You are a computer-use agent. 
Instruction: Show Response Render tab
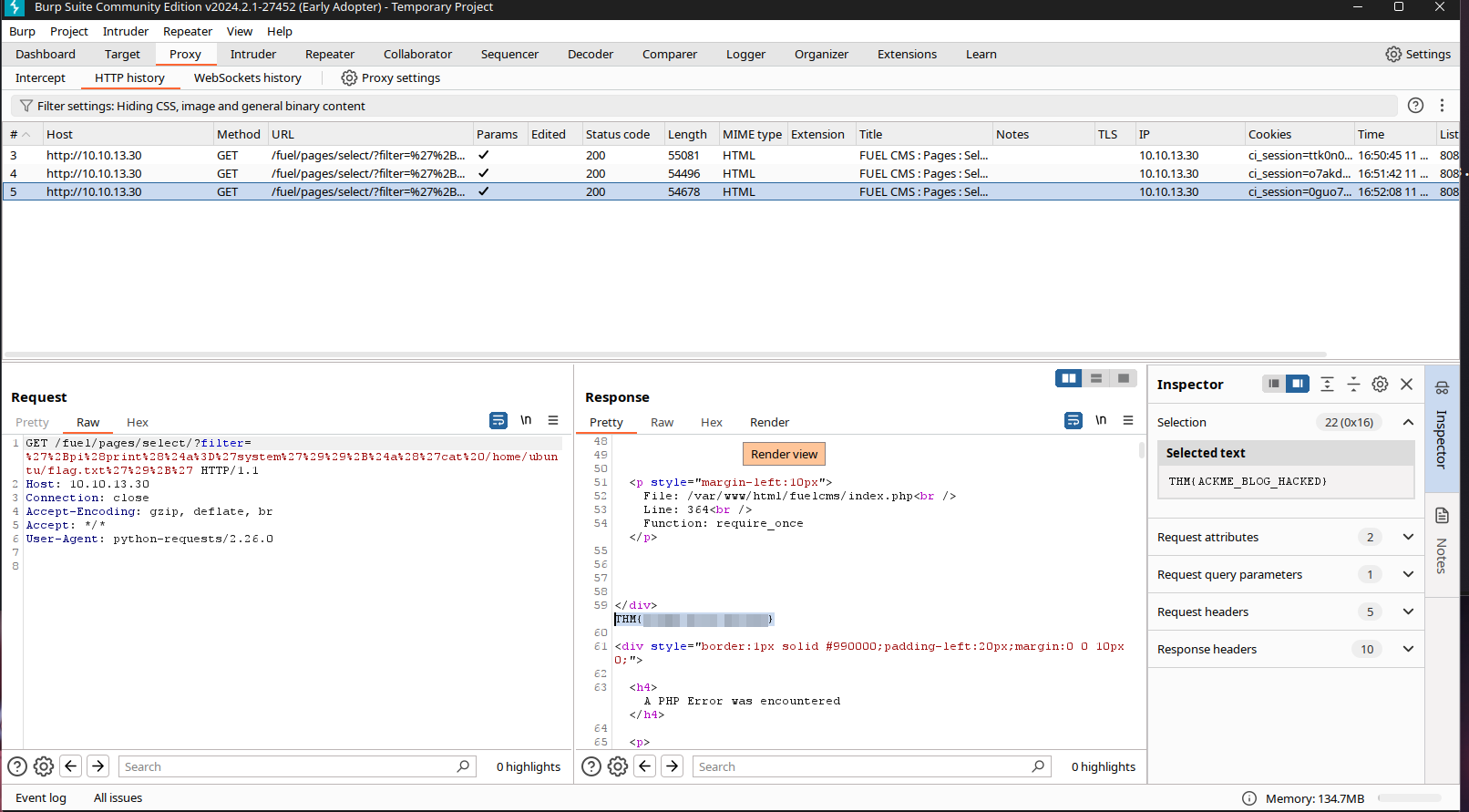click(x=769, y=422)
